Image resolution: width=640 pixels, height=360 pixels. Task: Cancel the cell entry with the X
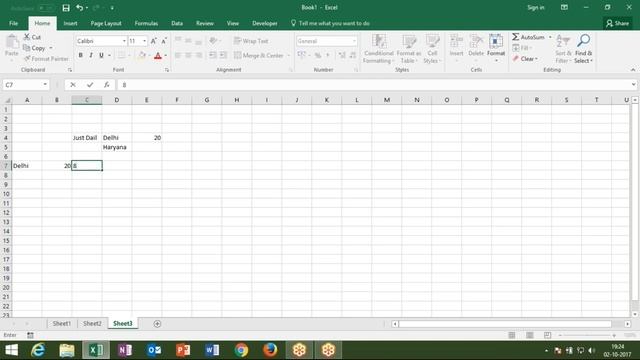pos(73,85)
